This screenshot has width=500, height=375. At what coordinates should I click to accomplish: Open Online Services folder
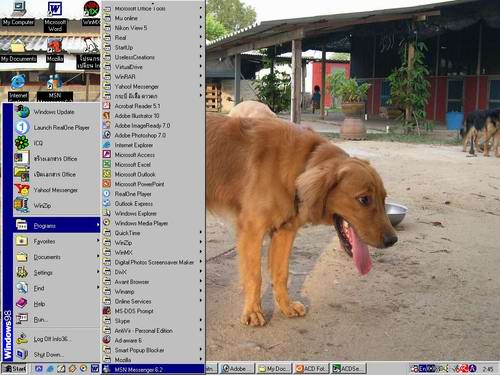[153, 301]
